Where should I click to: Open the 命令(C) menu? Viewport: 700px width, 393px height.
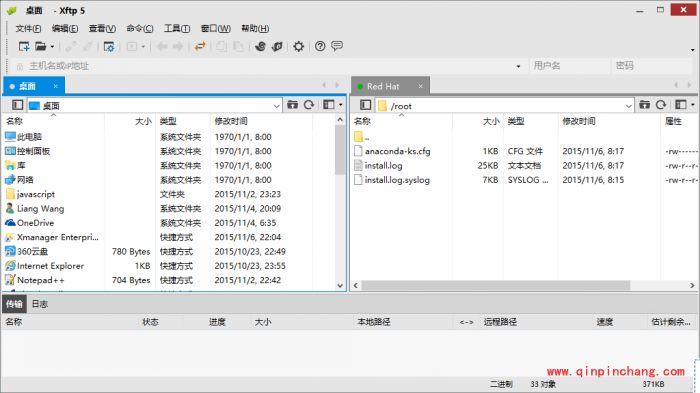tap(140, 29)
